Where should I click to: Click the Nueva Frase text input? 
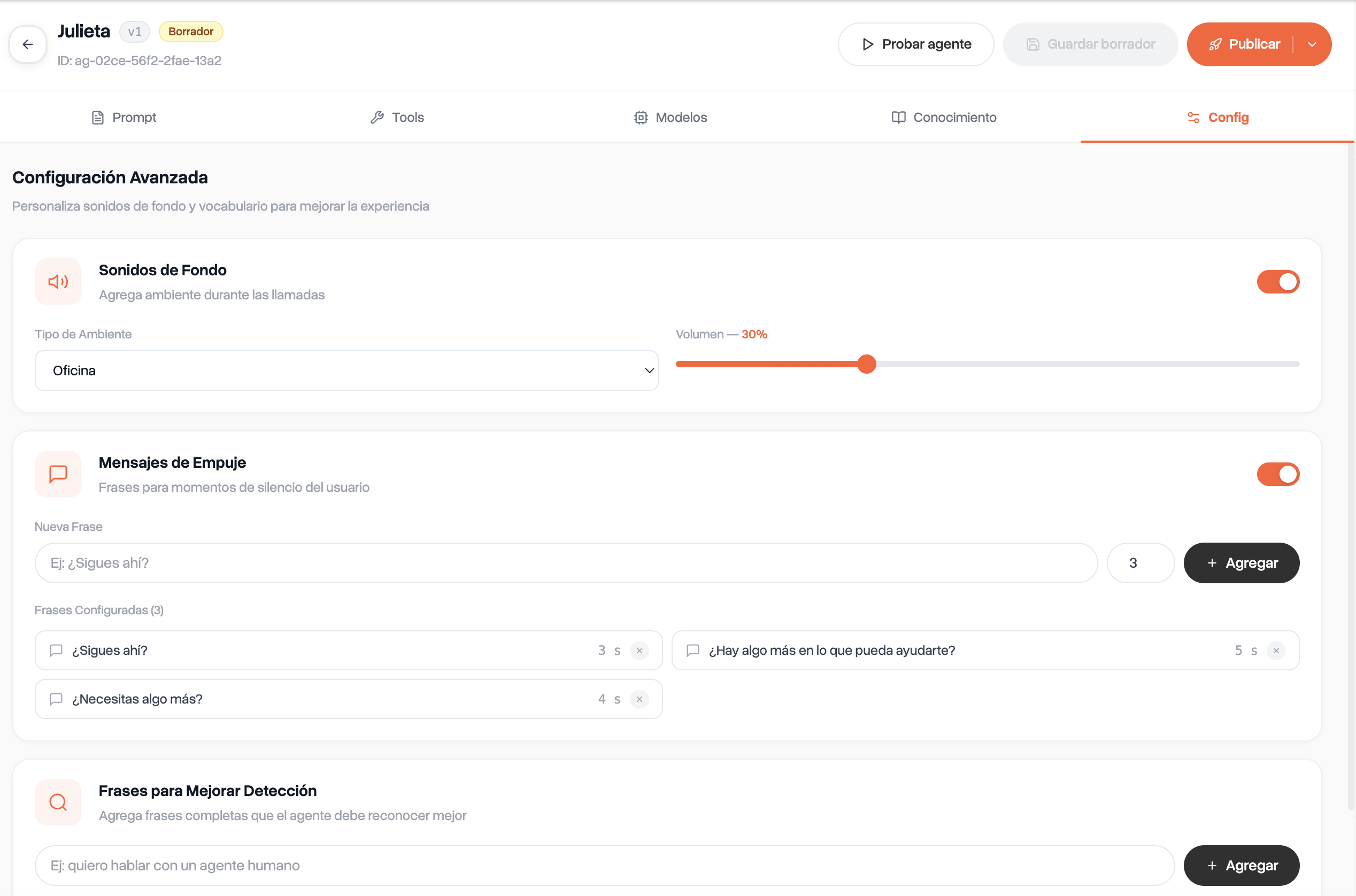566,563
